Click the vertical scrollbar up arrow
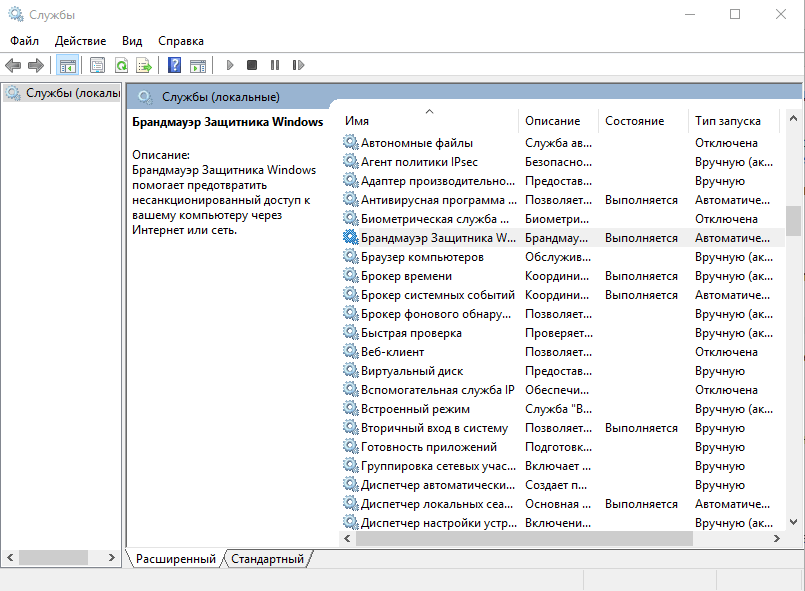The height and width of the screenshot is (591, 805). [793, 119]
